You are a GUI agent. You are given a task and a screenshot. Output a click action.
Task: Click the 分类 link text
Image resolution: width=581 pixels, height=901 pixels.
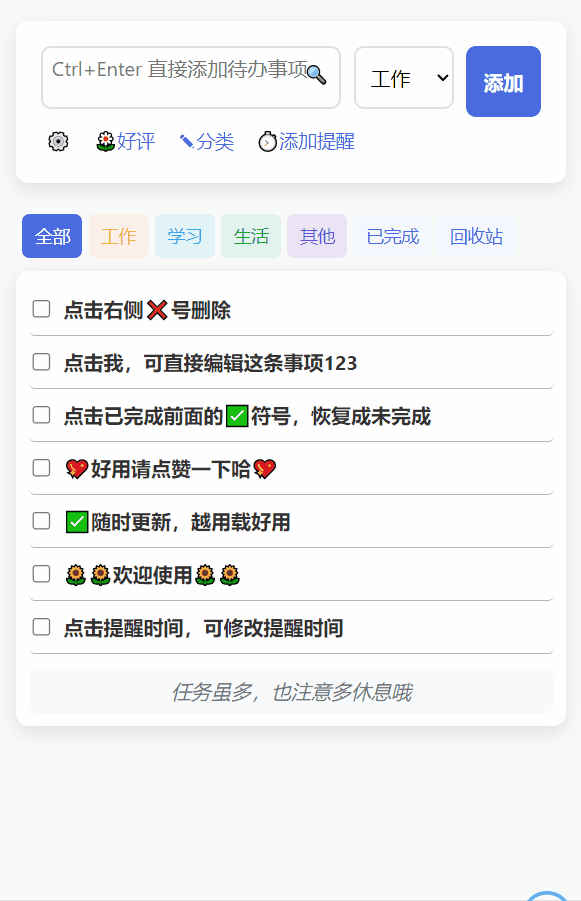pyautogui.click(x=215, y=141)
